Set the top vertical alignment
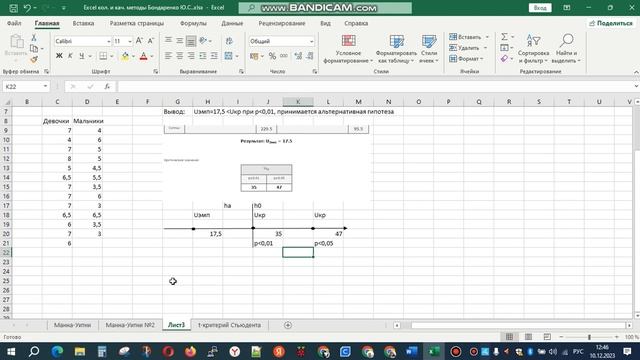The height and width of the screenshot is (360, 640). point(168,40)
